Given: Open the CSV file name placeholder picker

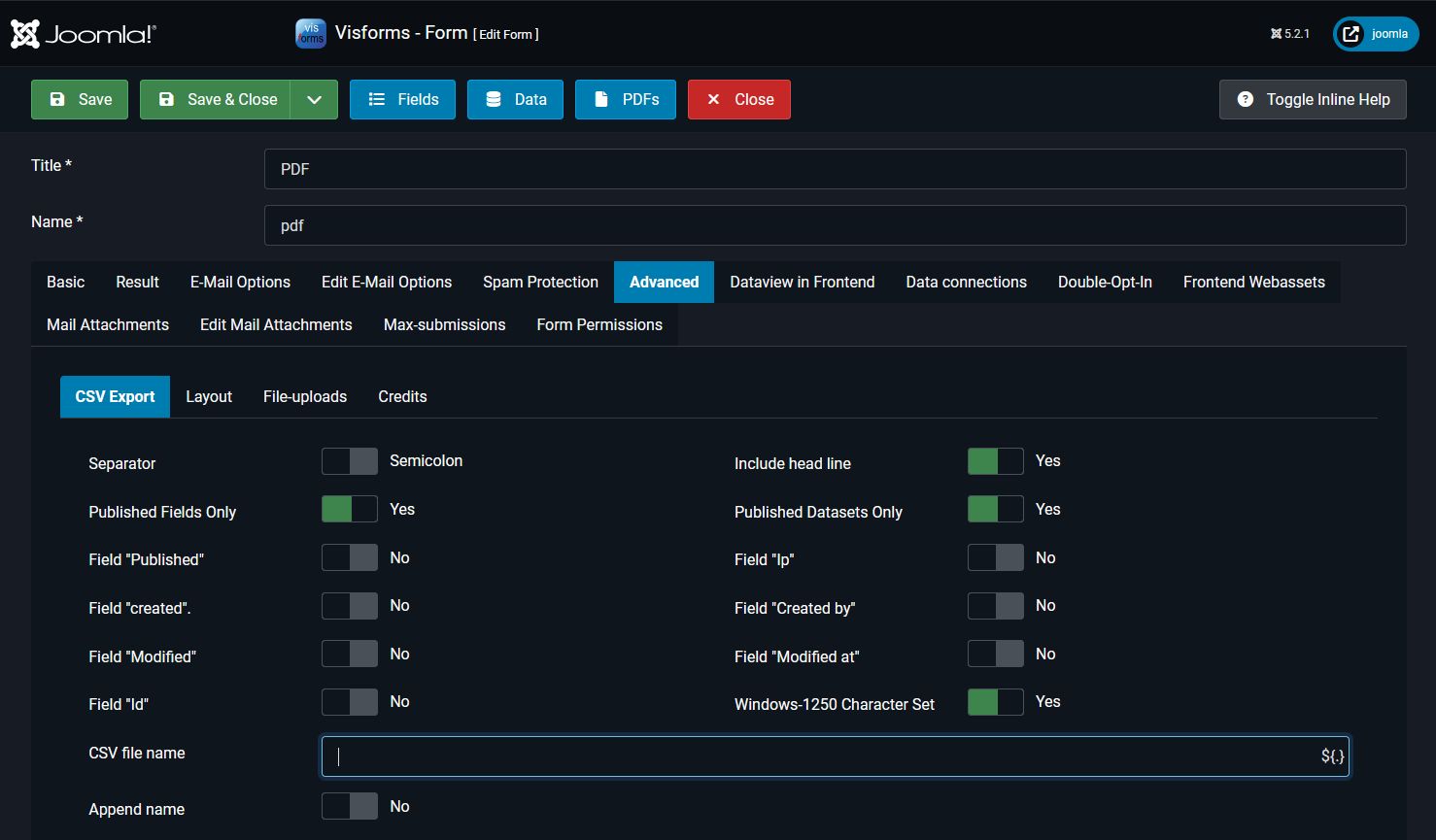Looking at the screenshot, I should 1332,756.
